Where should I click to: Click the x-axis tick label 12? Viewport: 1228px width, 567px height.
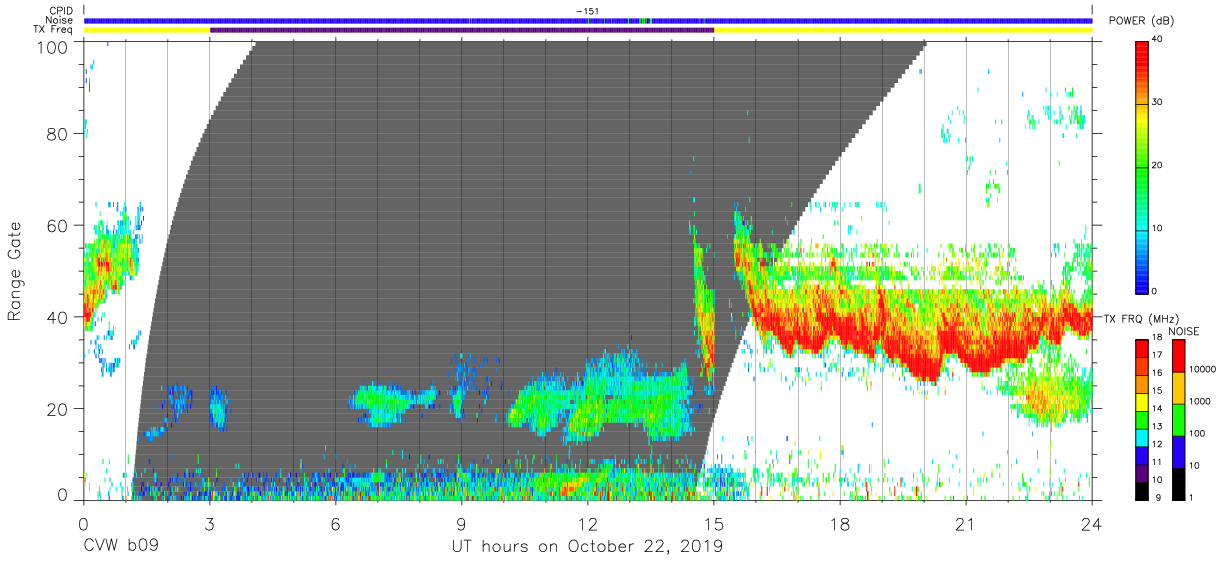tap(588, 524)
